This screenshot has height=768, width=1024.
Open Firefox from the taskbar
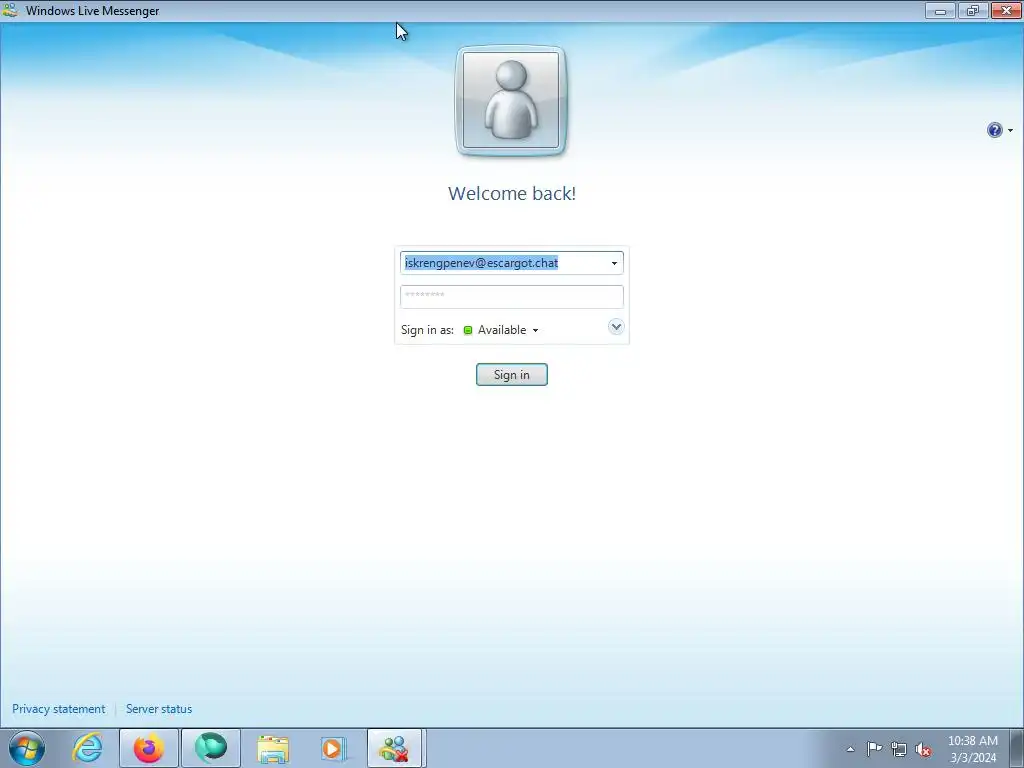pos(149,748)
